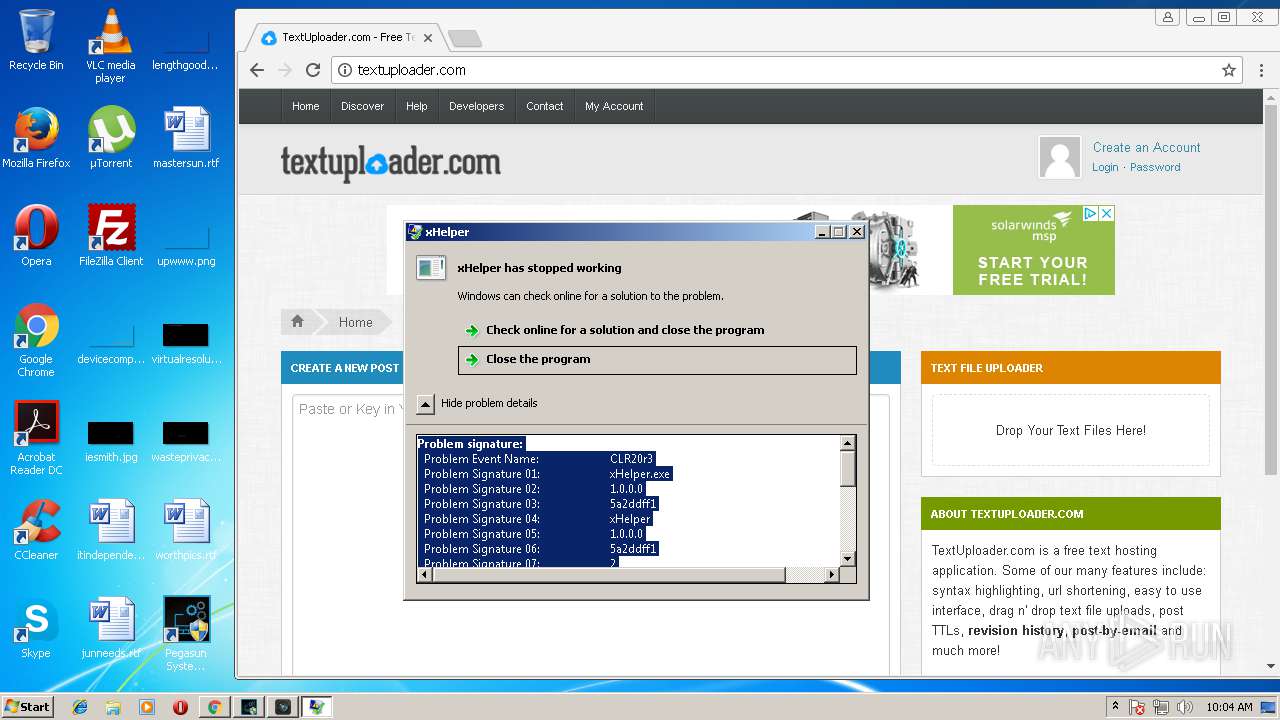Open a new Chrome tab

(464, 39)
